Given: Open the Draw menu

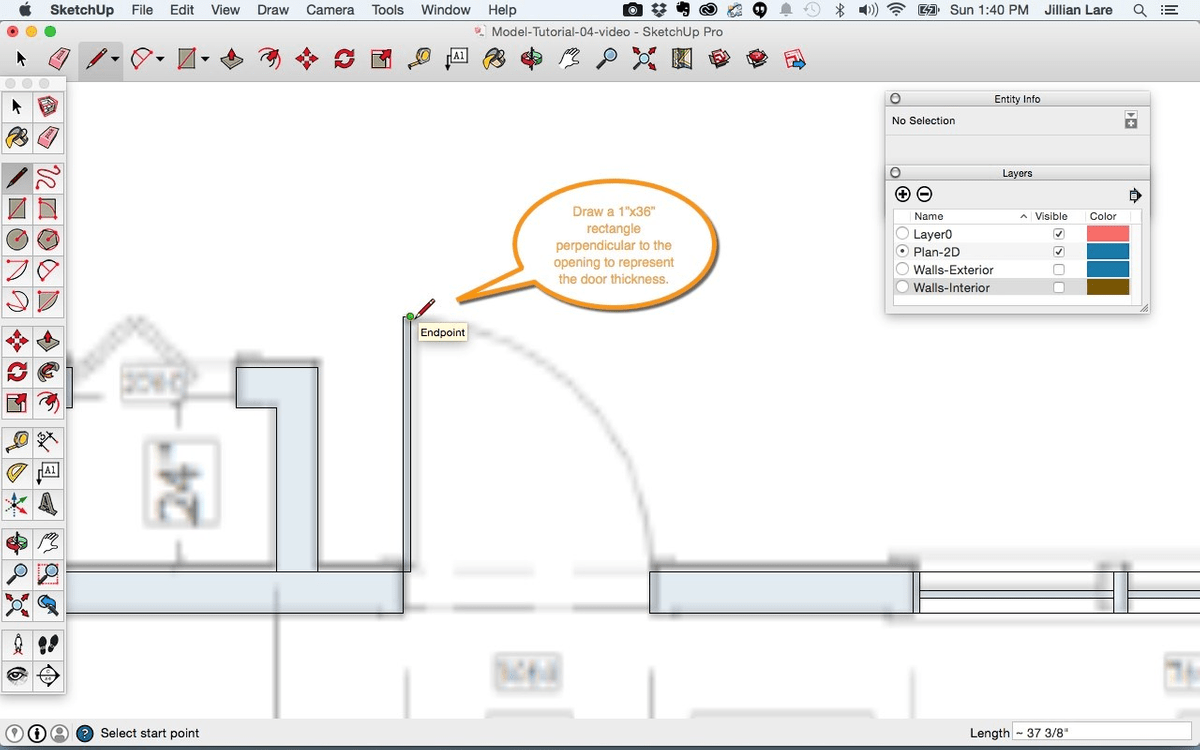Looking at the screenshot, I should pos(272,10).
